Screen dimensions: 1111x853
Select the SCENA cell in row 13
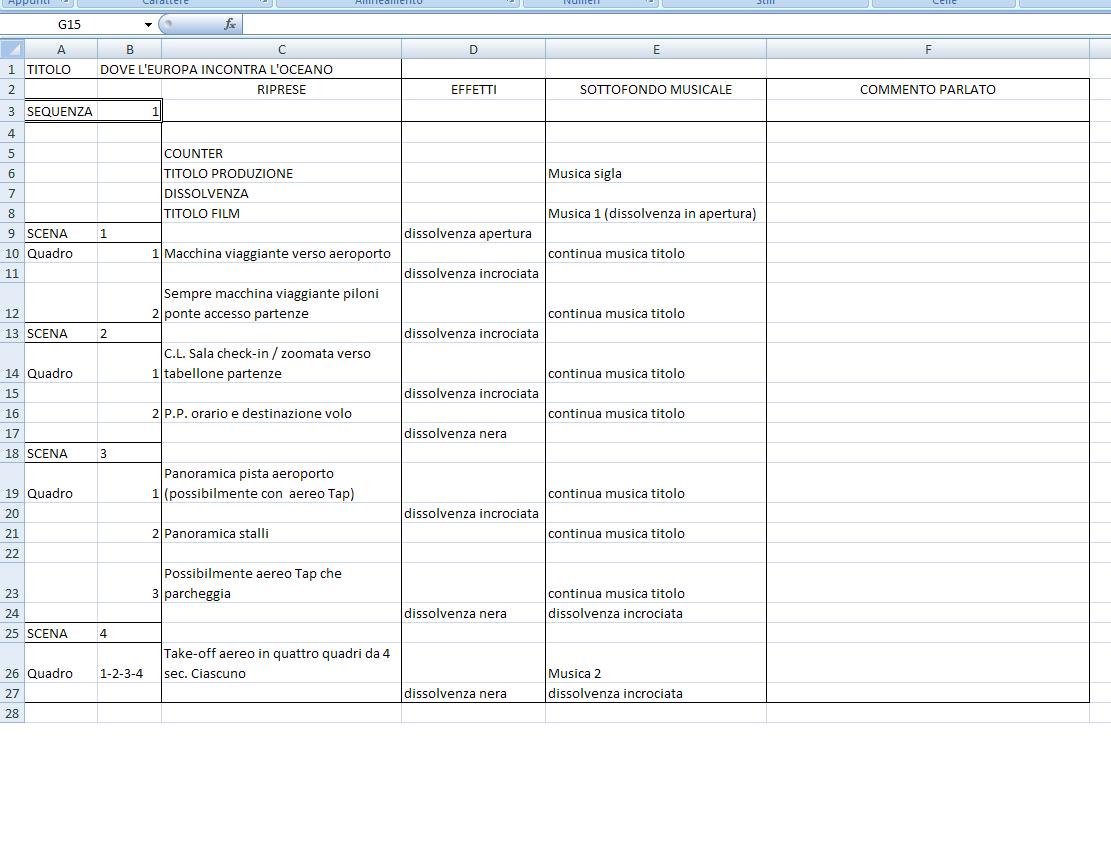(61, 334)
